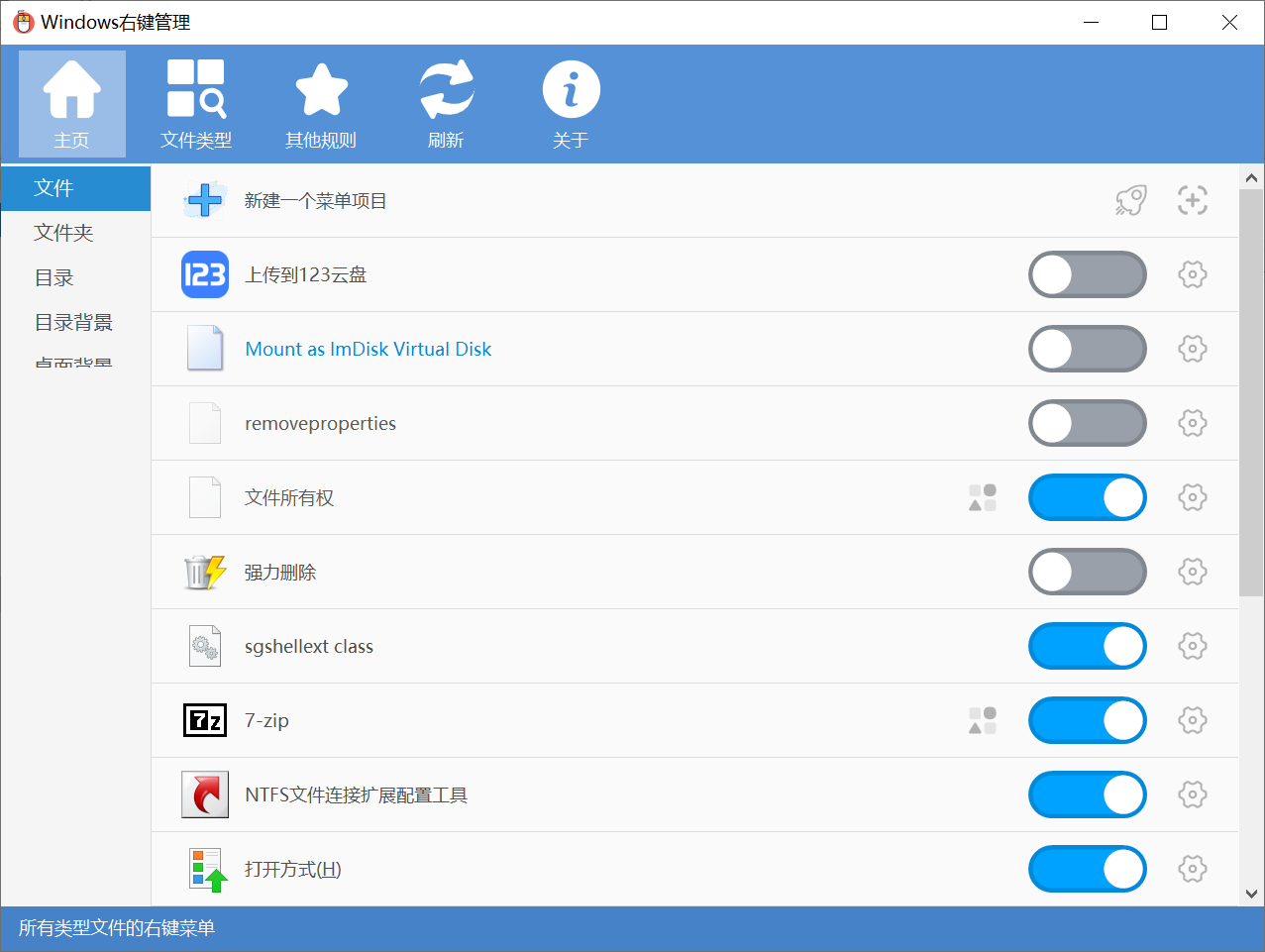The image size is (1265, 952).
Task: Select 文件 in the left sidebar
Action: [x=75, y=188]
